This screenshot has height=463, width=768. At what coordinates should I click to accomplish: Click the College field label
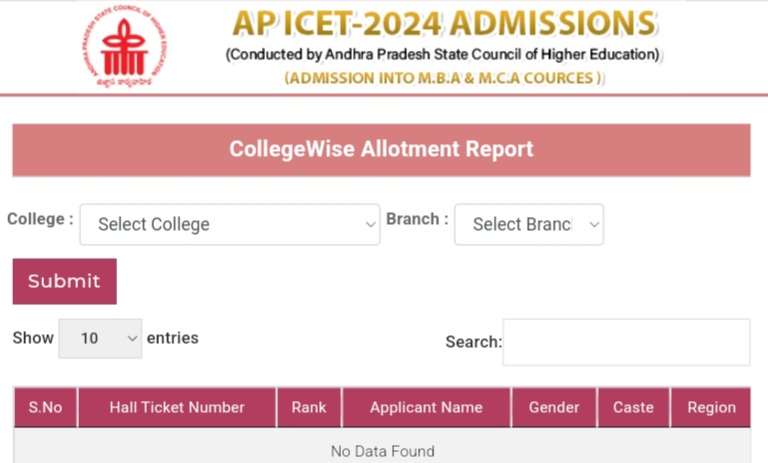[x=40, y=219]
